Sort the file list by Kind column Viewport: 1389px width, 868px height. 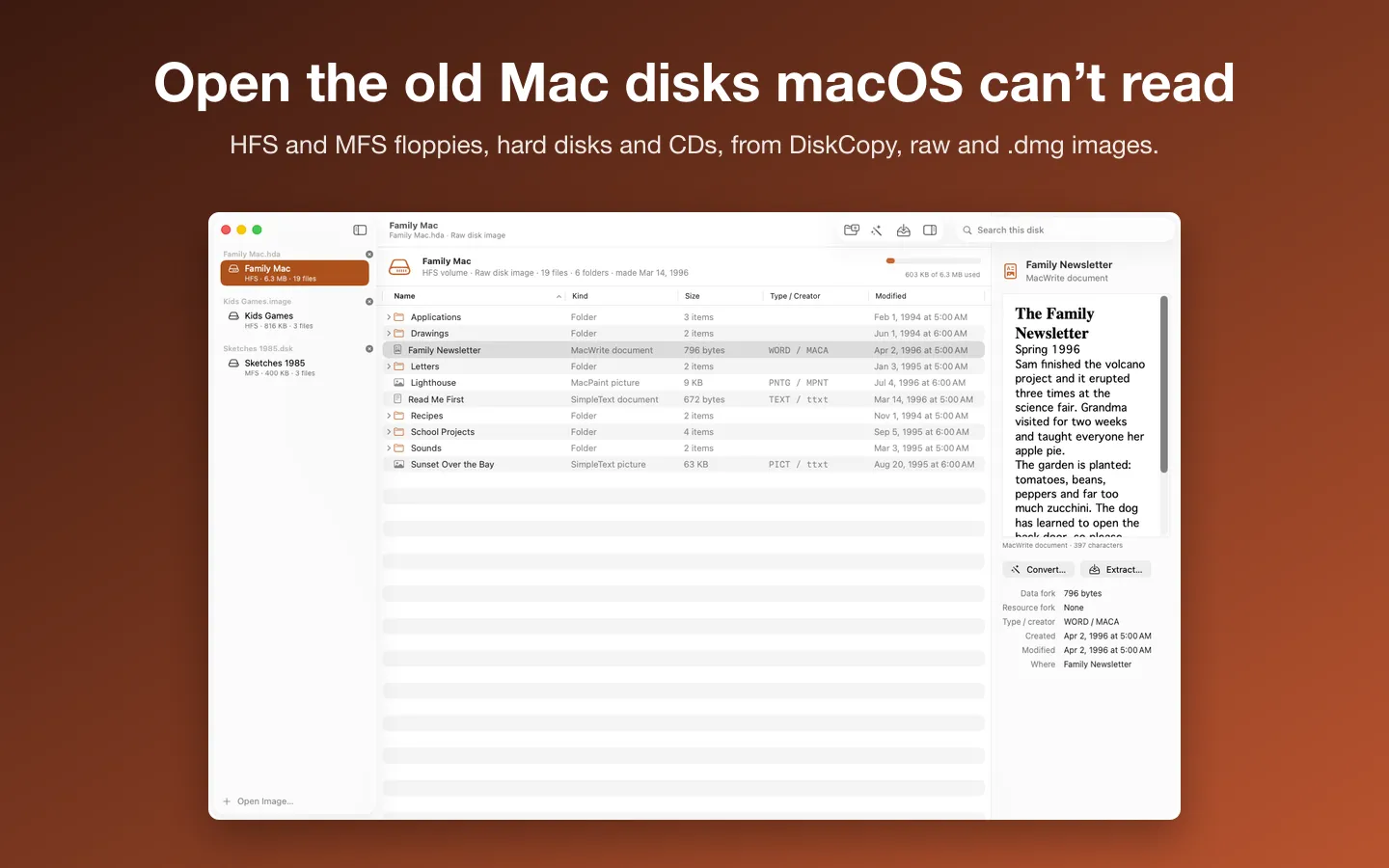tap(622, 296)
